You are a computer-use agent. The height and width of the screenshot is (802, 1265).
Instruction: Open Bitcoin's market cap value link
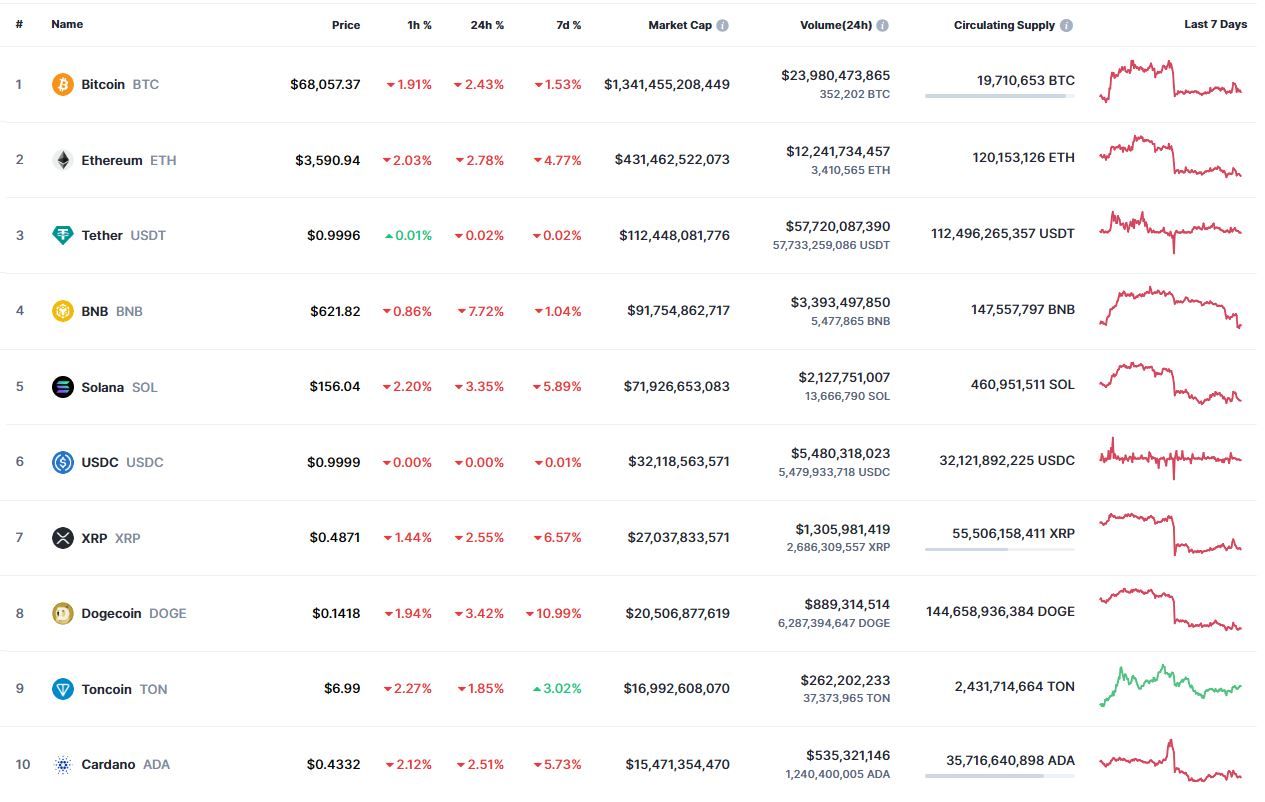(667, 85)
